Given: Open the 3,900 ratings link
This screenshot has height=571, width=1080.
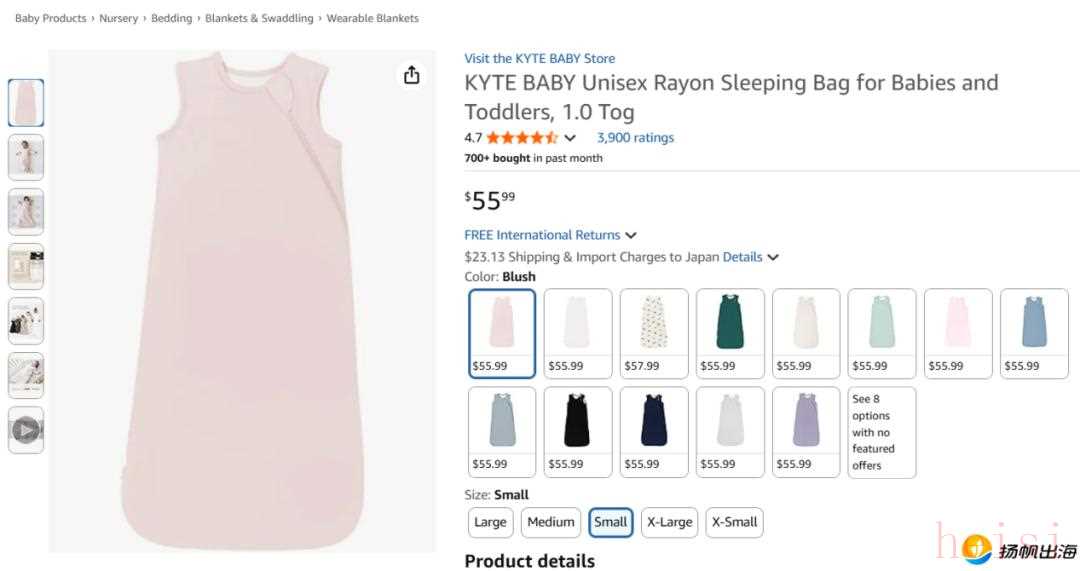Looking at the screenshot, I should point(635,138).
